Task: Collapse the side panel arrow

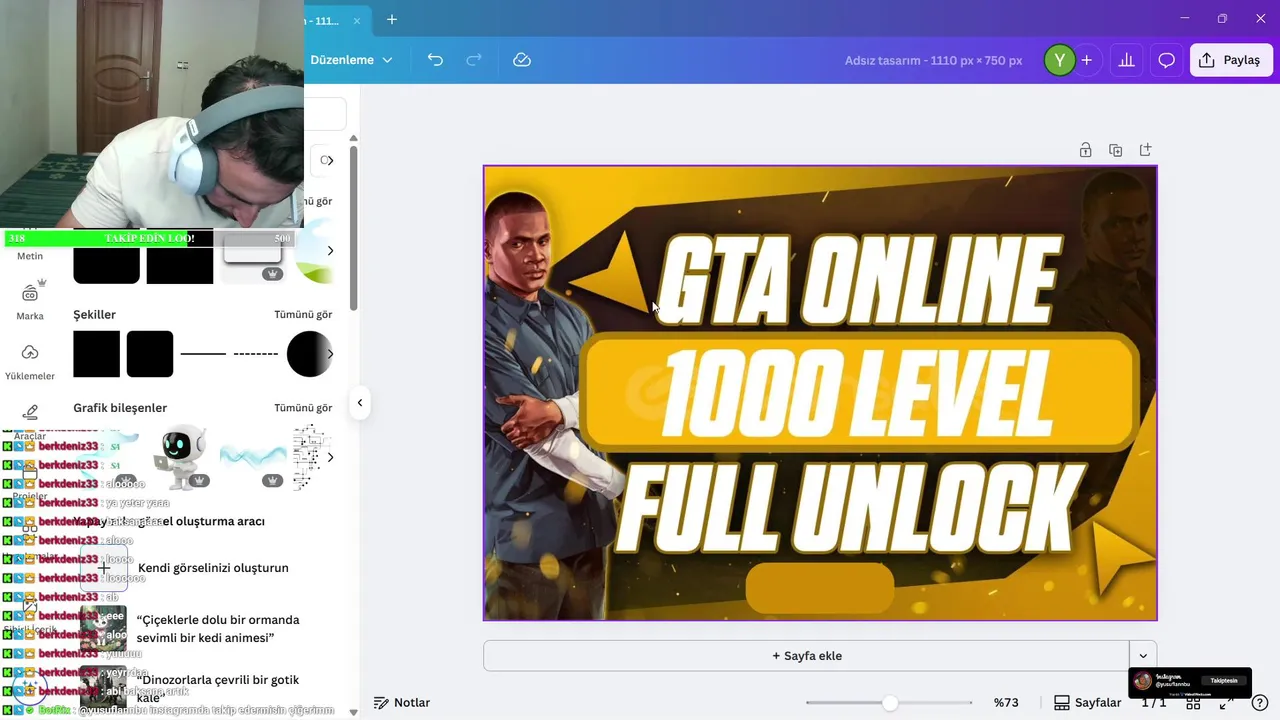Action: [x=359, y=403]
